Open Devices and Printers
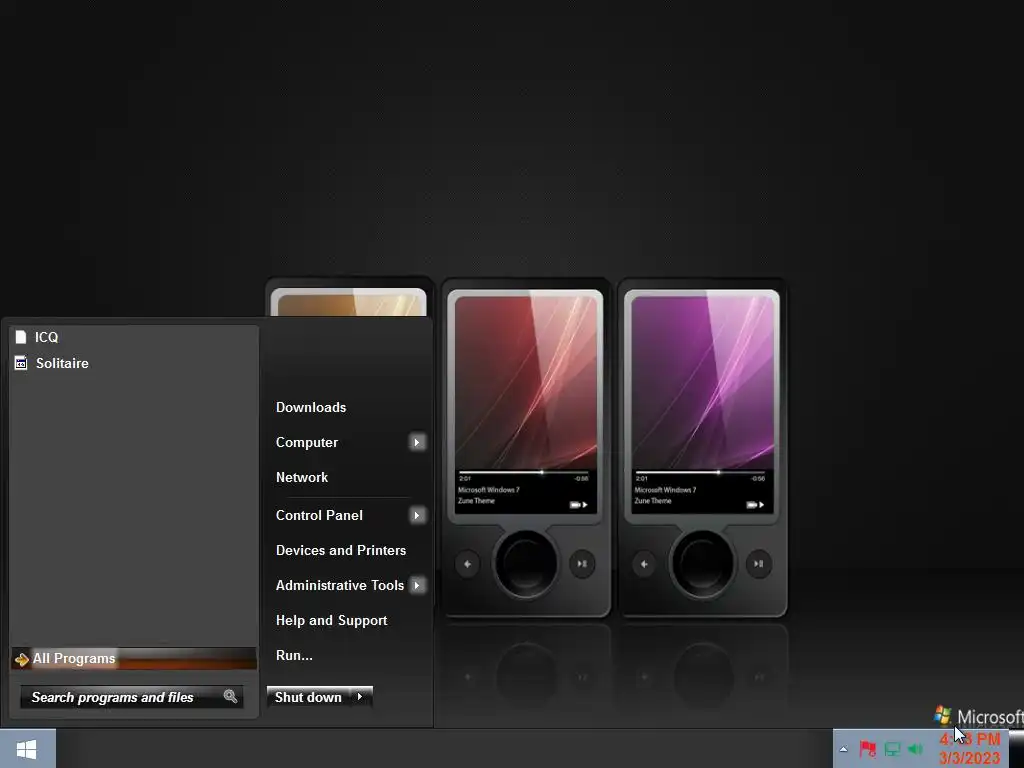The height and width of the screenshot is (768, 1024). click(x=341, y=551)
